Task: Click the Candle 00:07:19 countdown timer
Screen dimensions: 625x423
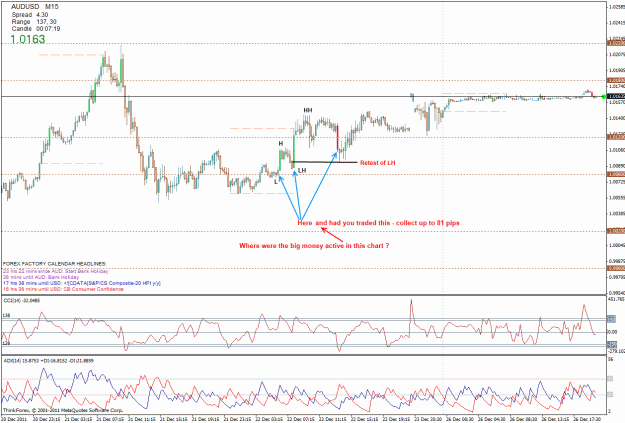Action: [36, 29]
